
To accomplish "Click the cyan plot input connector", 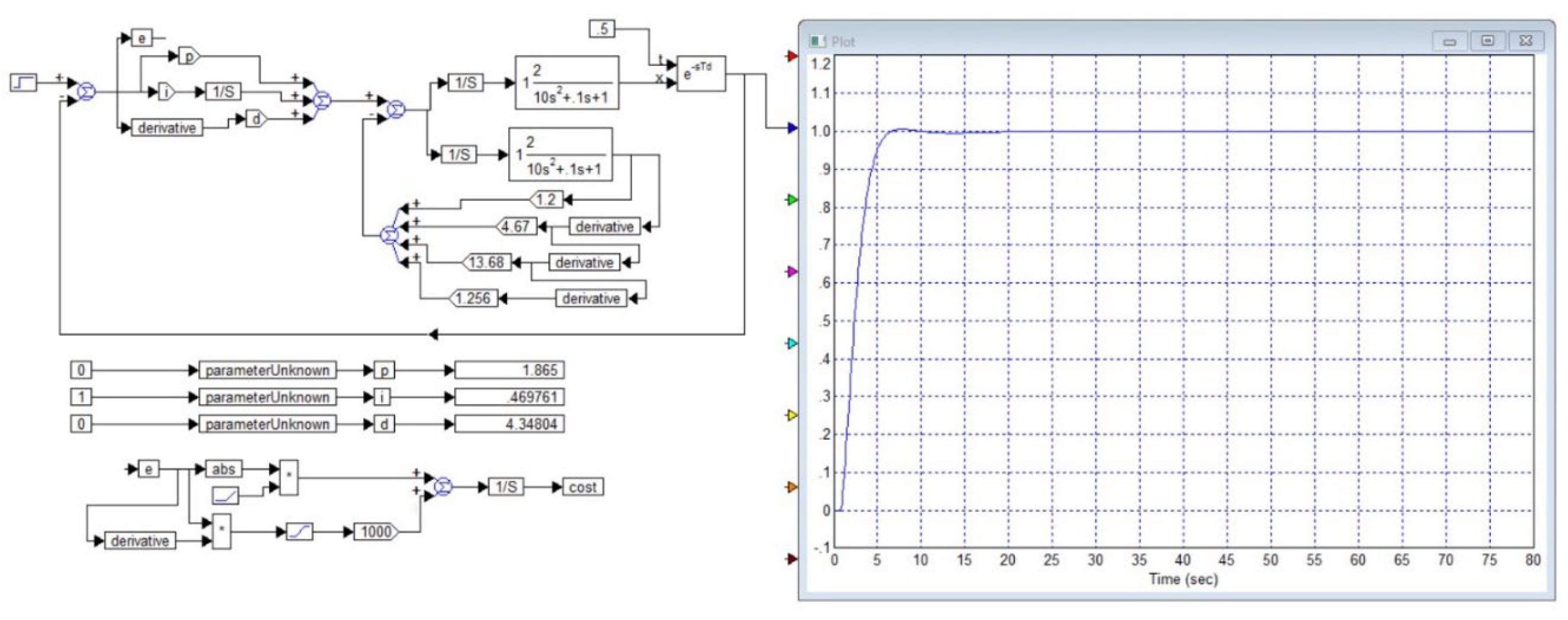I will pyautogui.click(x=791, y=343).
